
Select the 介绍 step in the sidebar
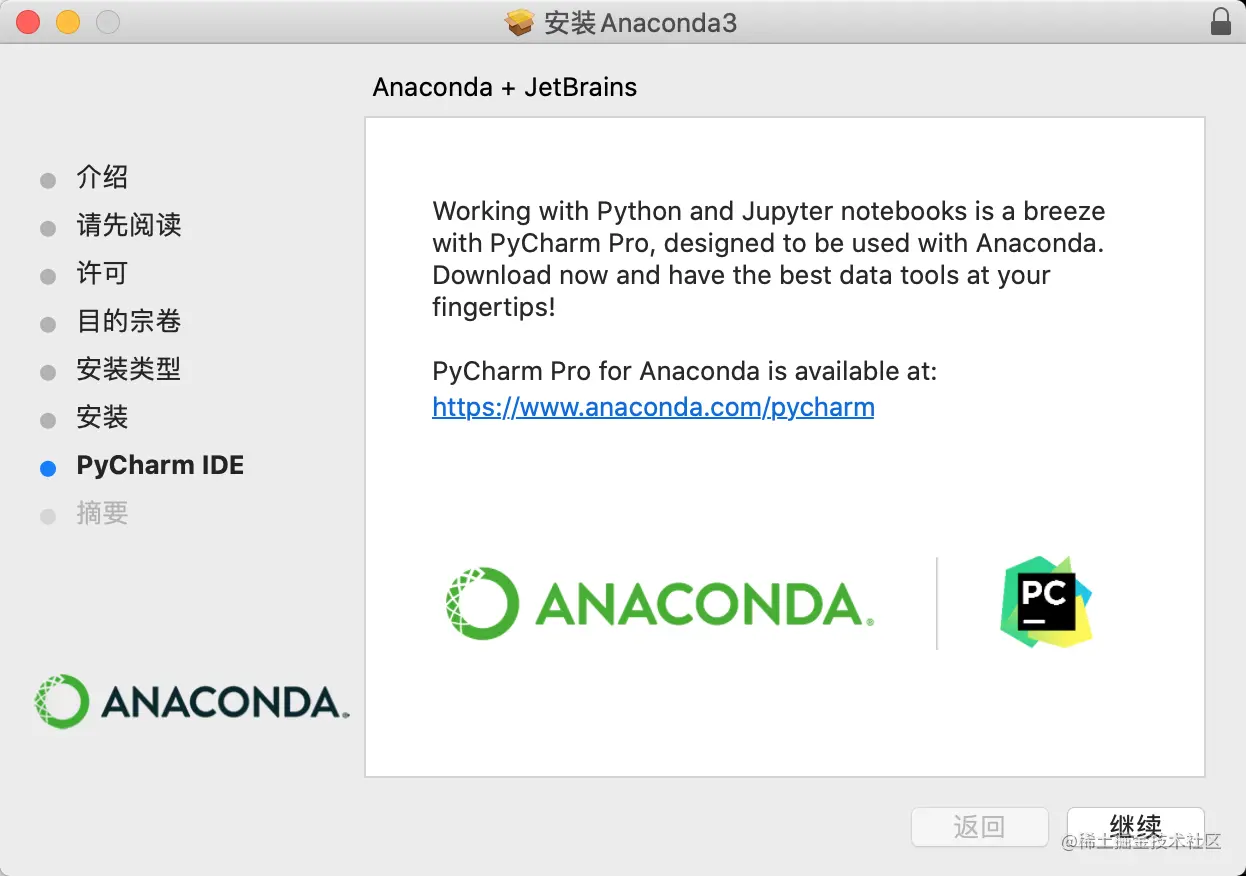tap(103, 177)
